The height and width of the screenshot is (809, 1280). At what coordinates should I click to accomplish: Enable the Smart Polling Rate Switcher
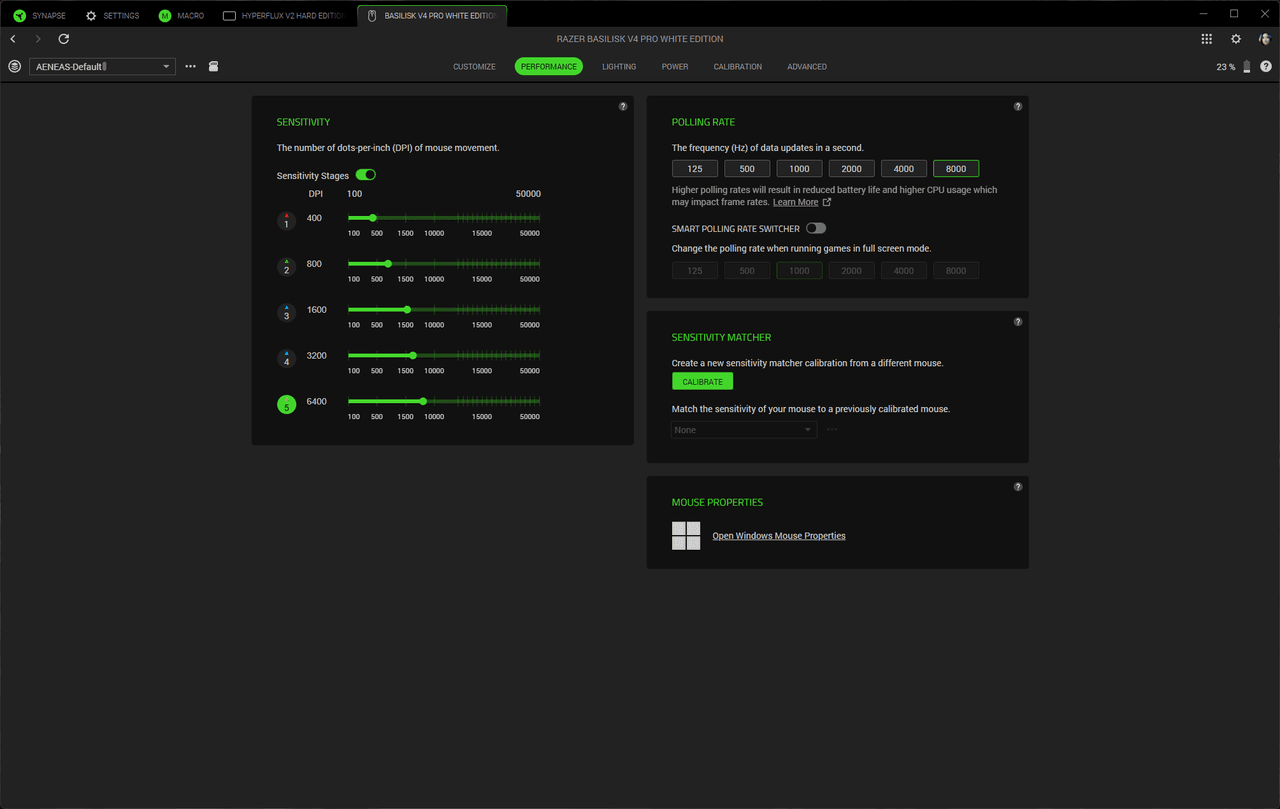coord(816,228)
